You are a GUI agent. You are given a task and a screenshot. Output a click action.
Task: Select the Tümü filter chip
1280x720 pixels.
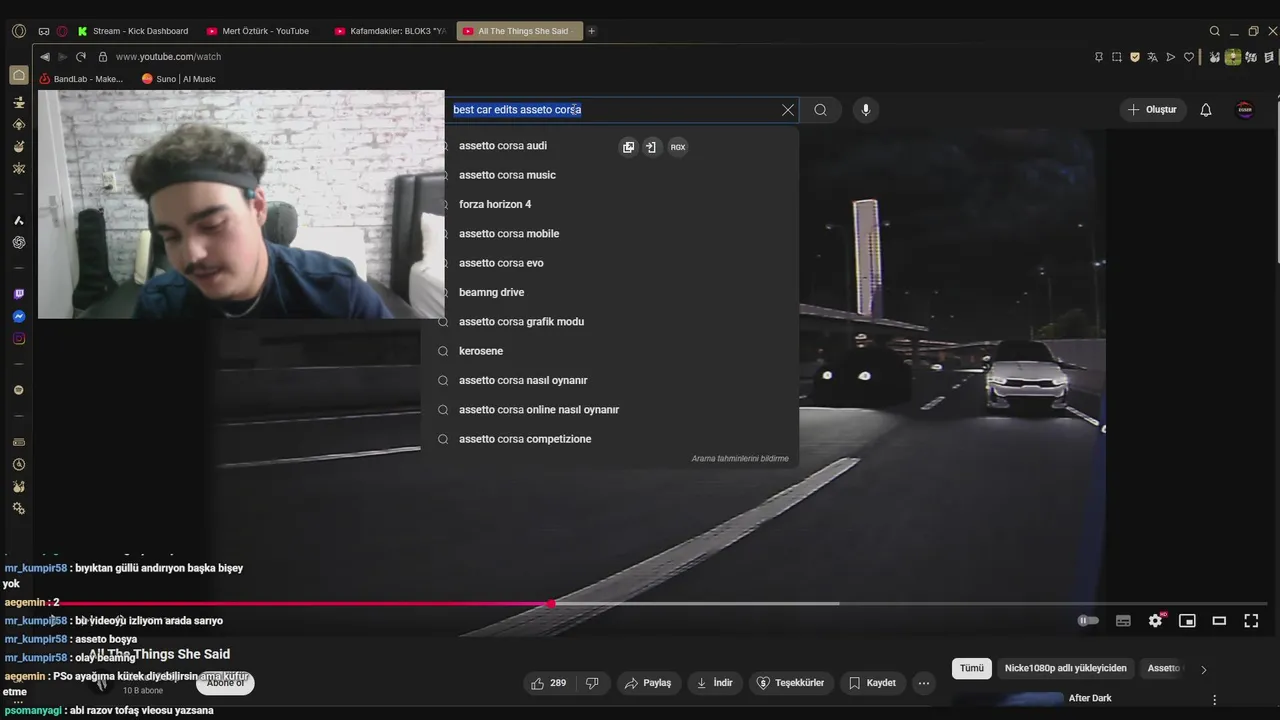point(972,668)
